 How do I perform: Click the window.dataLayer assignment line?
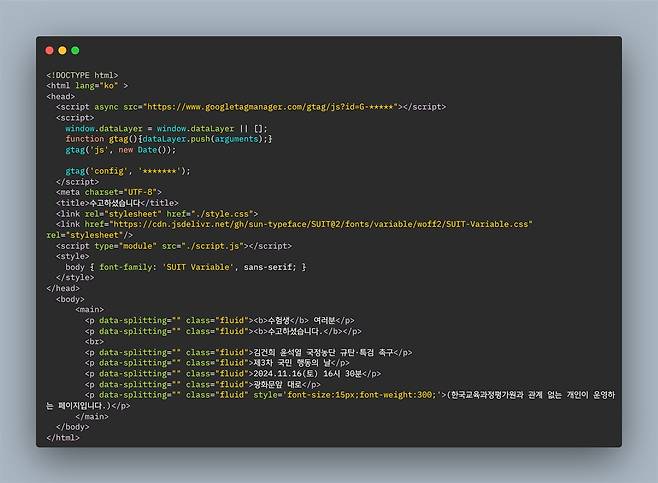[166, 129]
